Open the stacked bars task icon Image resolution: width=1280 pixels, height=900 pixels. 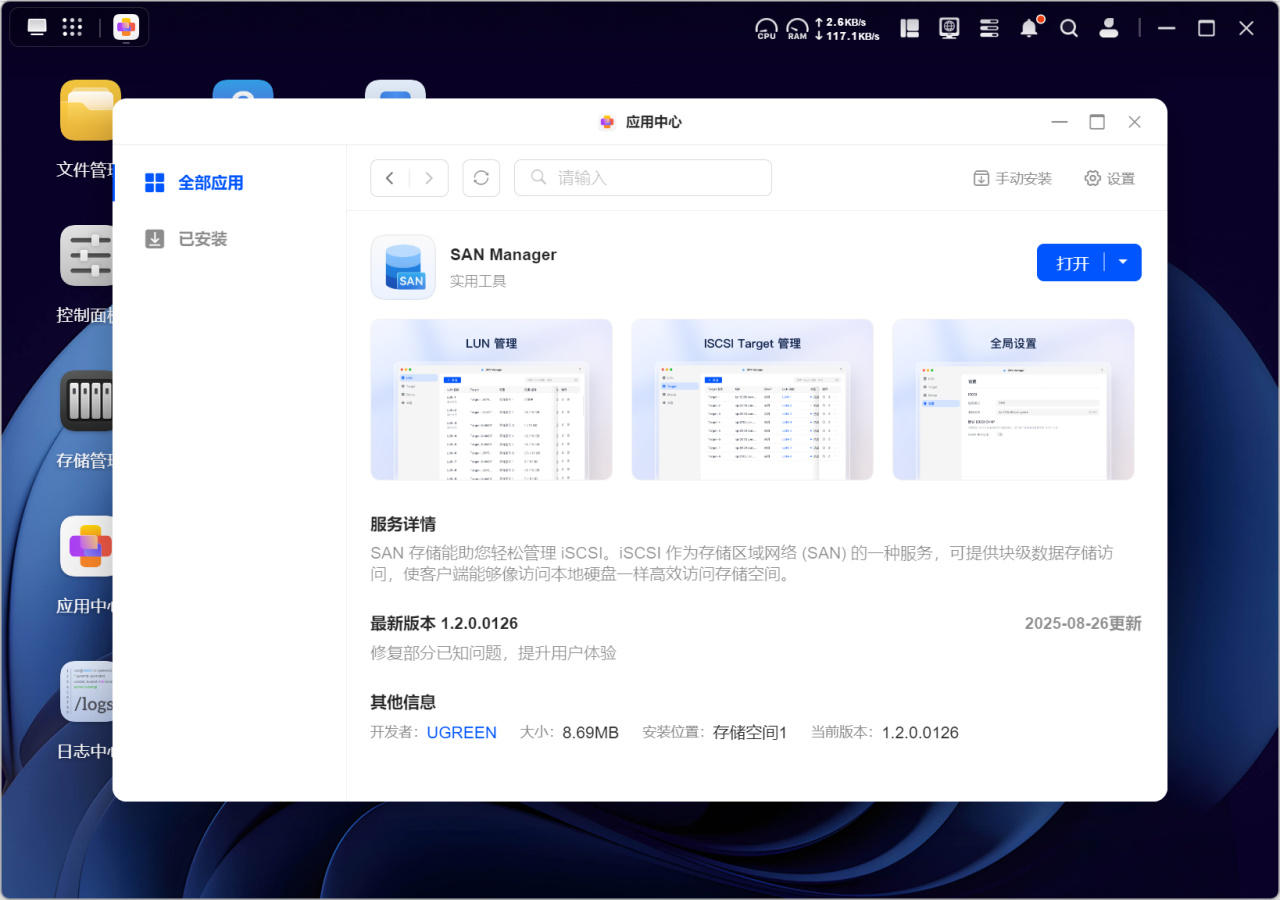tap(989, 28)
